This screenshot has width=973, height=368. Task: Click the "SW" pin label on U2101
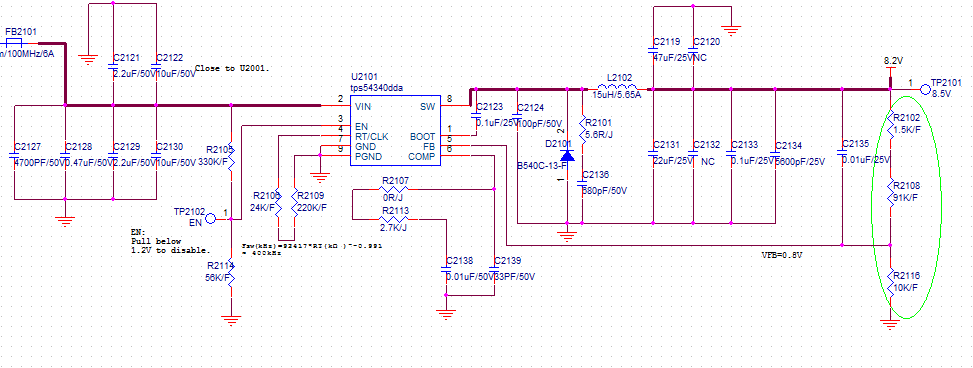(x=429, y=107)
